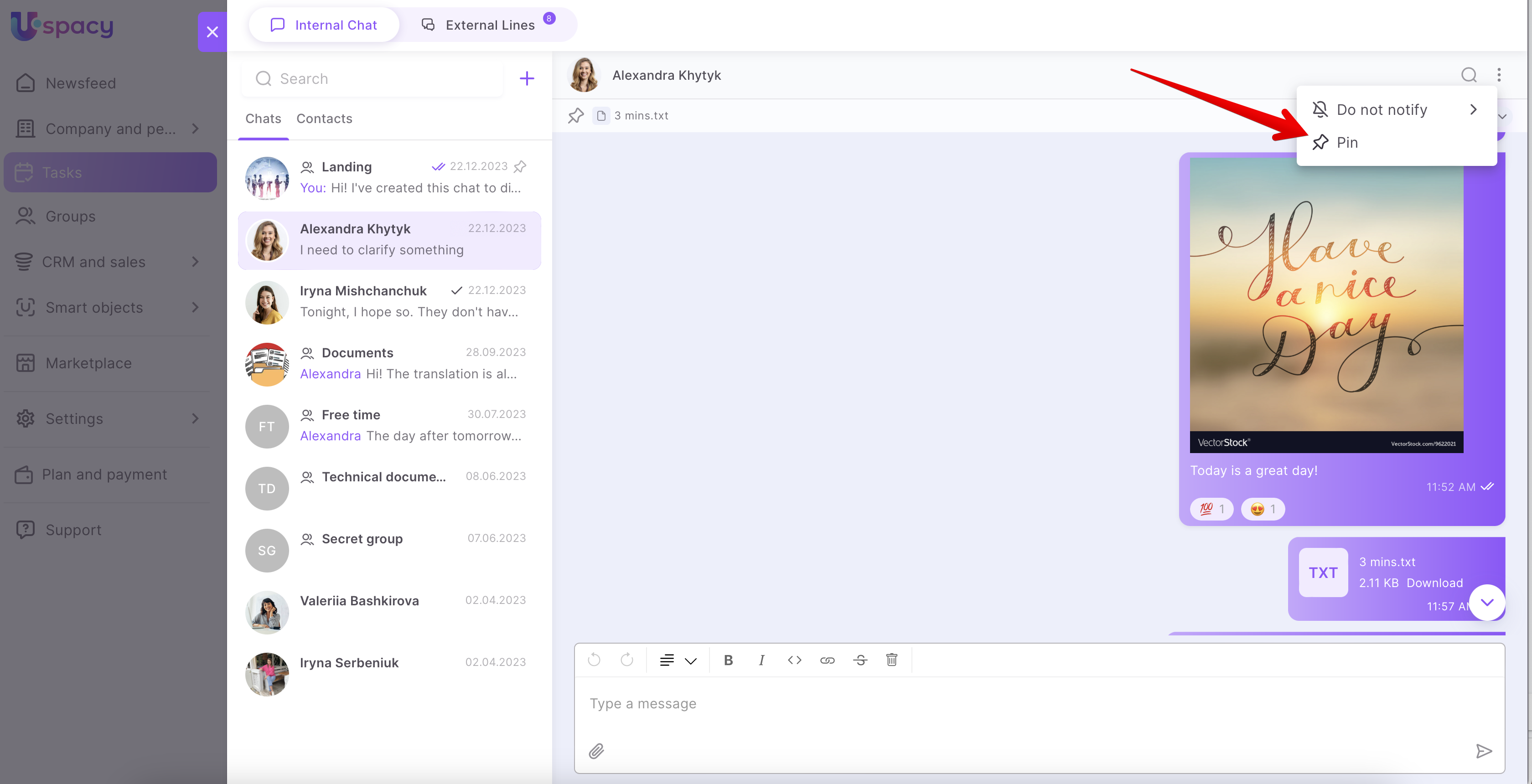Open the paragraph style dropdown
This screenshot has width=1532, height=784.
pos(678,660)
